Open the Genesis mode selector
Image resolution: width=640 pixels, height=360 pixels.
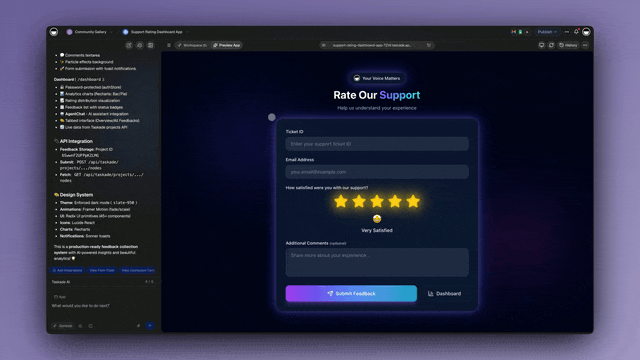62,326
